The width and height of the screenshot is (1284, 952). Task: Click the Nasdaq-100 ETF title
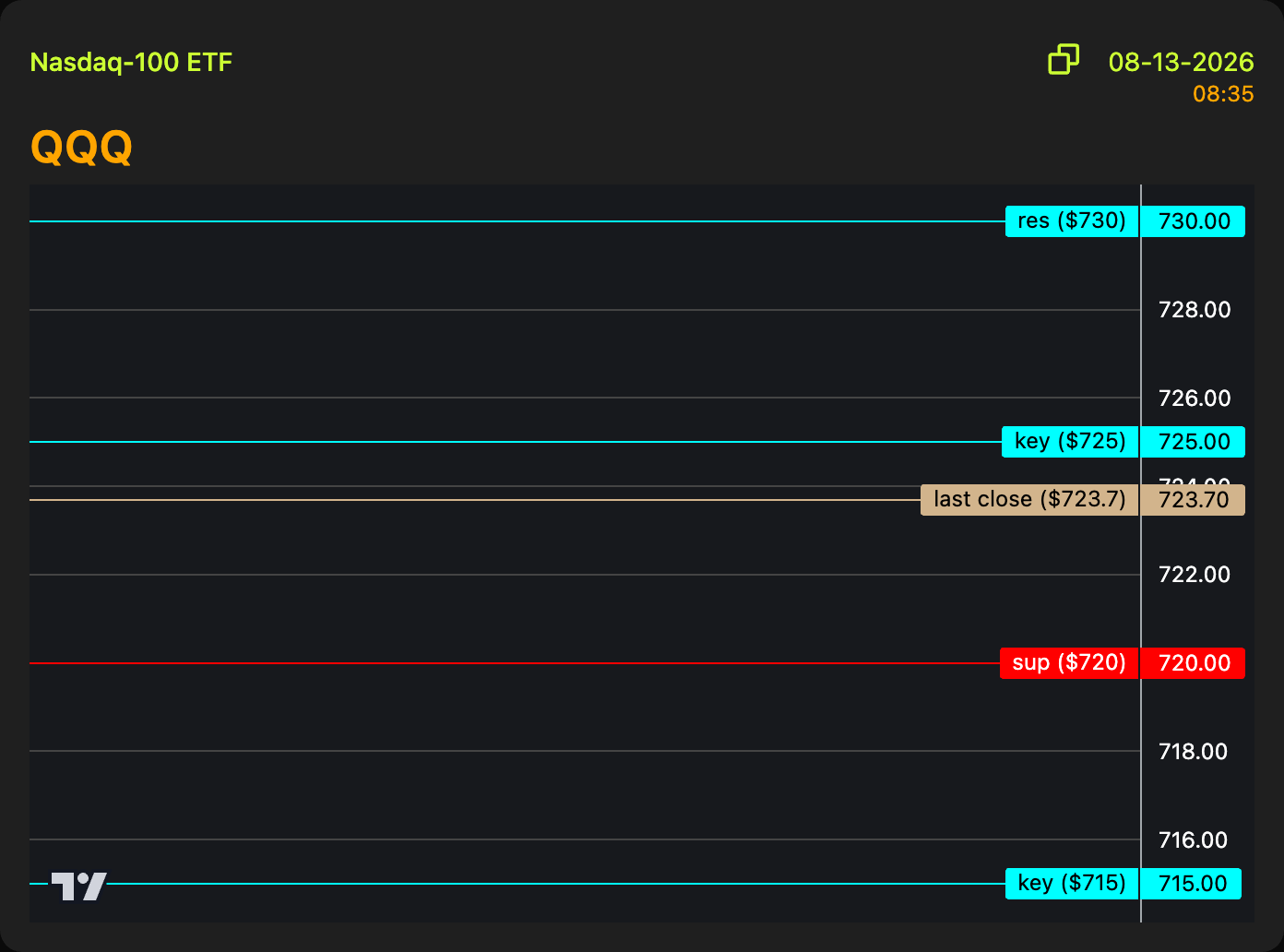pos(131,63)
